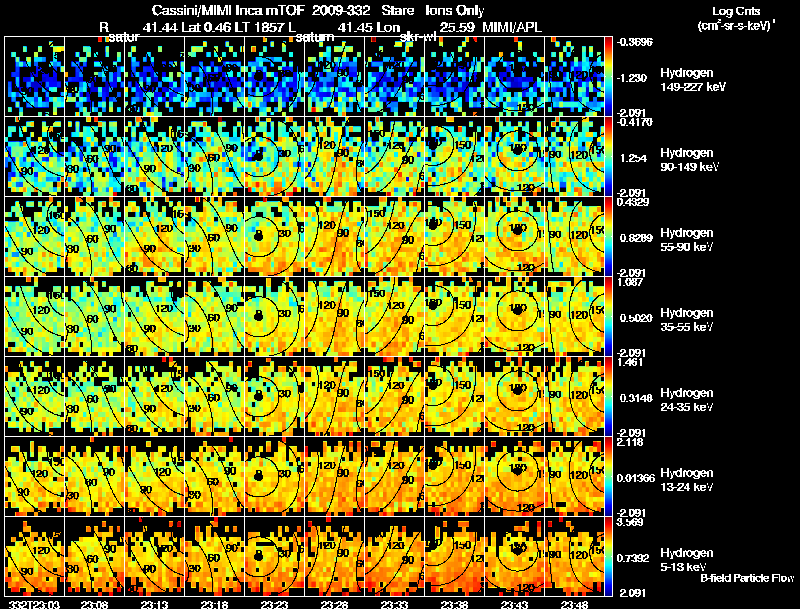800x609 pixels.
Task: Select the 23:03 panel in the 149-227 keV row
Action: (x=34, y=76)
